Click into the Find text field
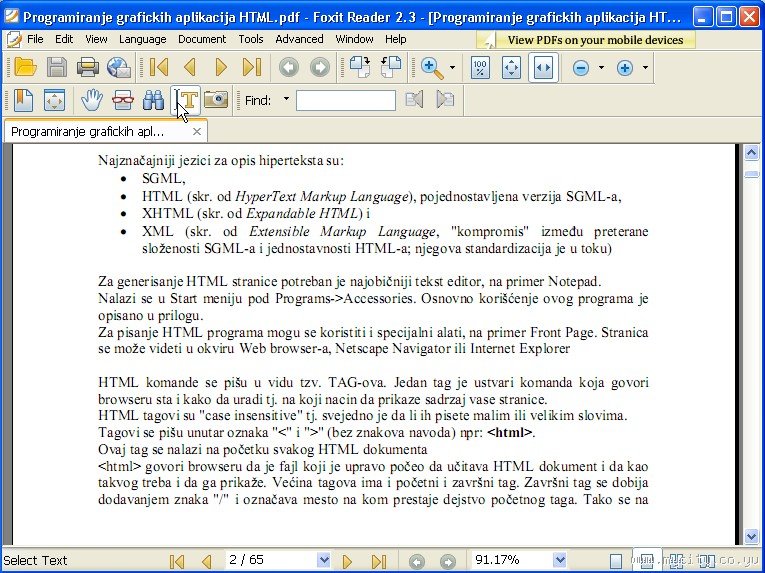 coord(346,100)
